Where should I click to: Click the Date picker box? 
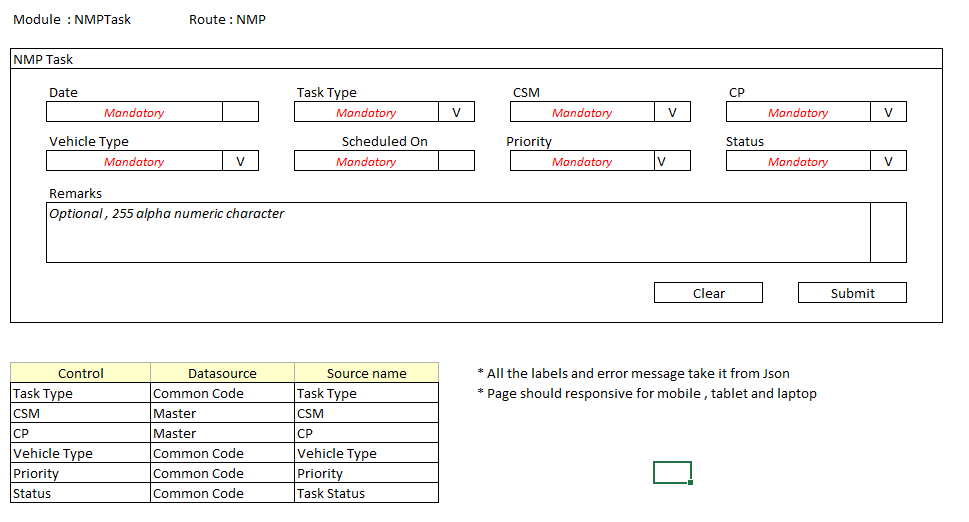click(240, 112)
